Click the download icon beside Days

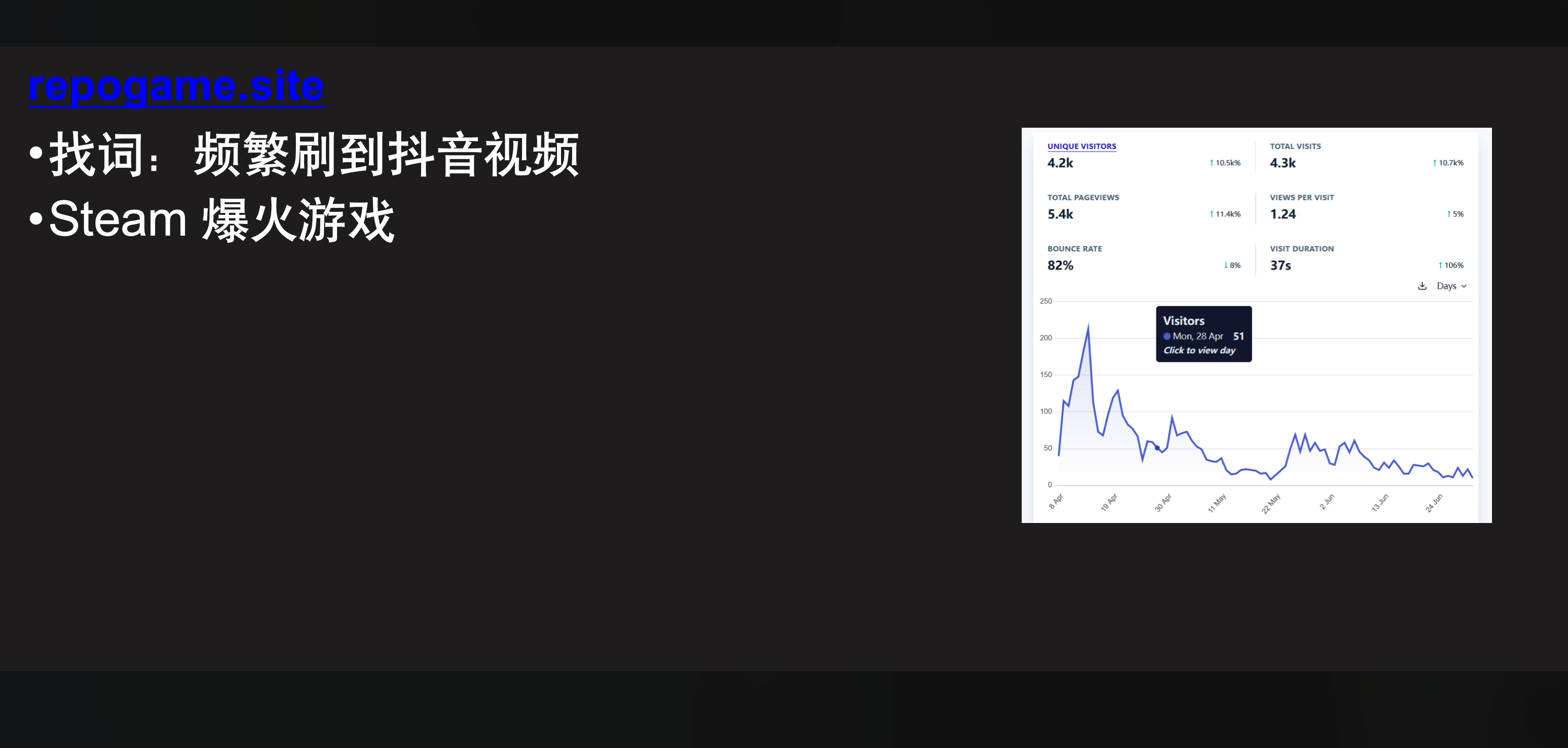tap(1422, 286)
